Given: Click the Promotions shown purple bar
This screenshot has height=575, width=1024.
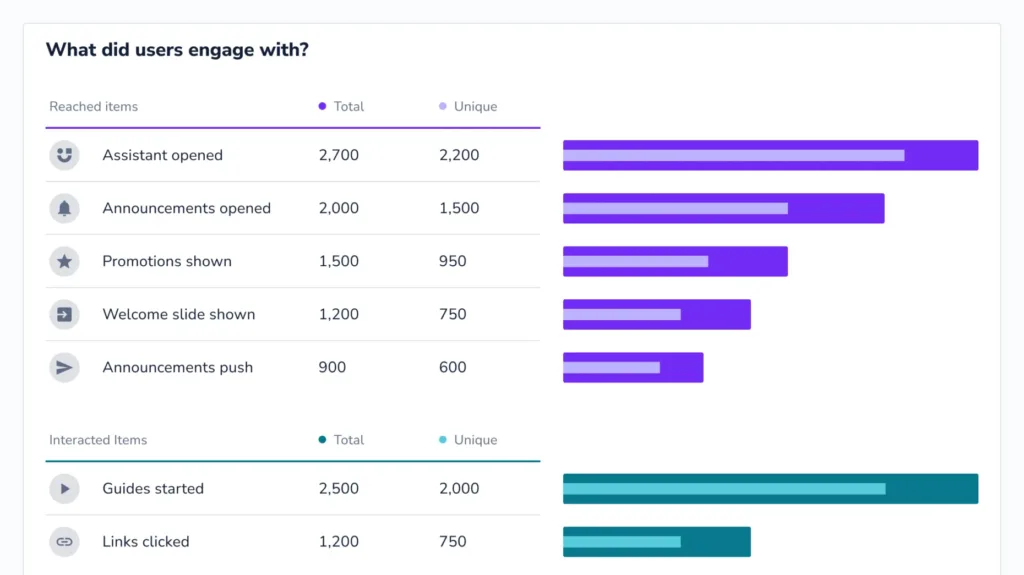Looking at the screenshot, I should [675, 261].
